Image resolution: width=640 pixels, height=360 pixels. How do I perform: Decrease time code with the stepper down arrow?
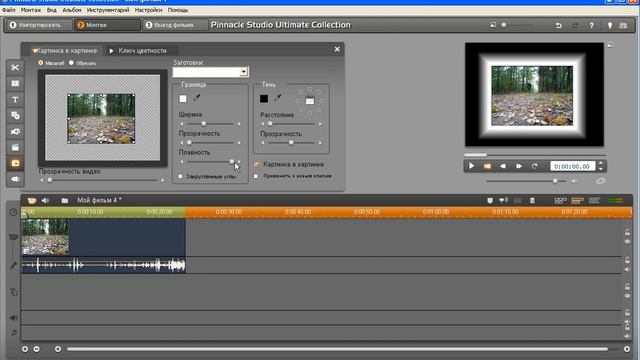[600, 169]
